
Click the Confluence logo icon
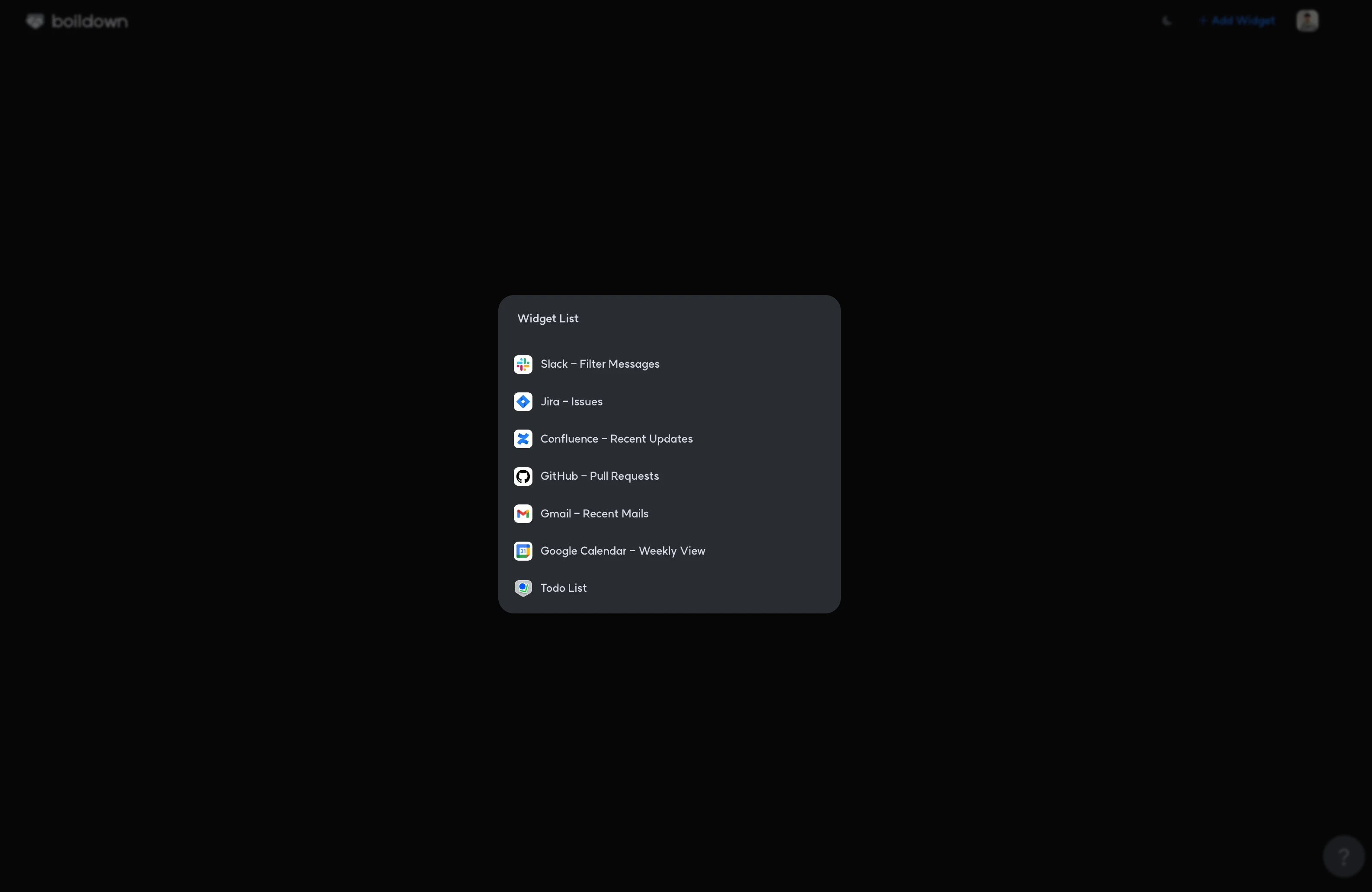(x=523, y=440)
